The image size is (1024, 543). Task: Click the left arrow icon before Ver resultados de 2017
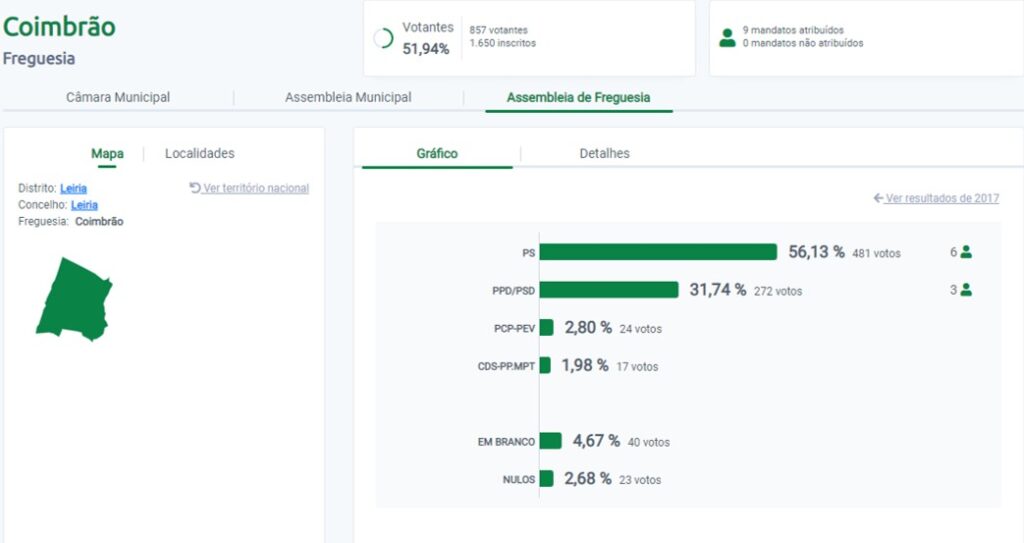[878, 198]
